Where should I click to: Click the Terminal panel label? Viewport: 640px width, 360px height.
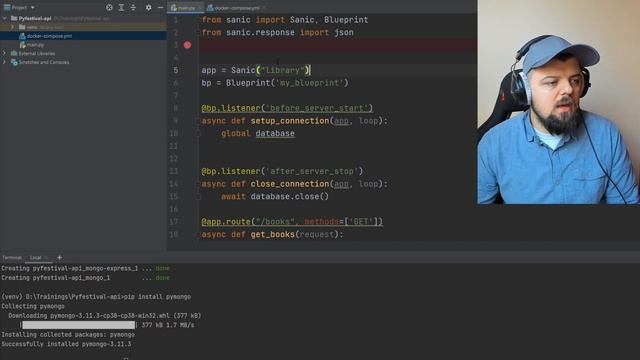coord(12,258)
